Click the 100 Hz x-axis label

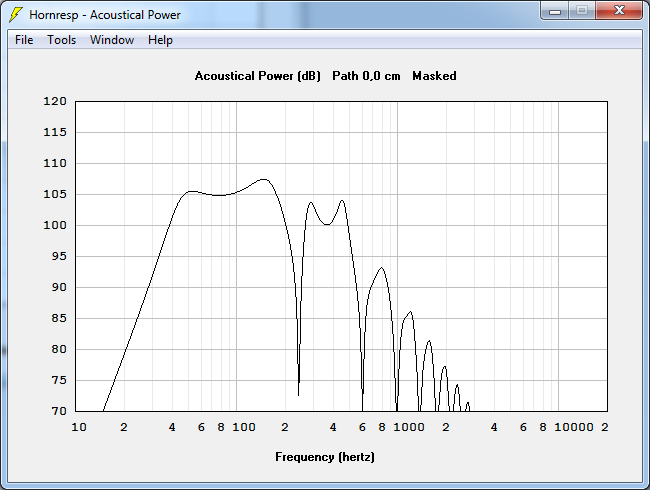point(244,427)
